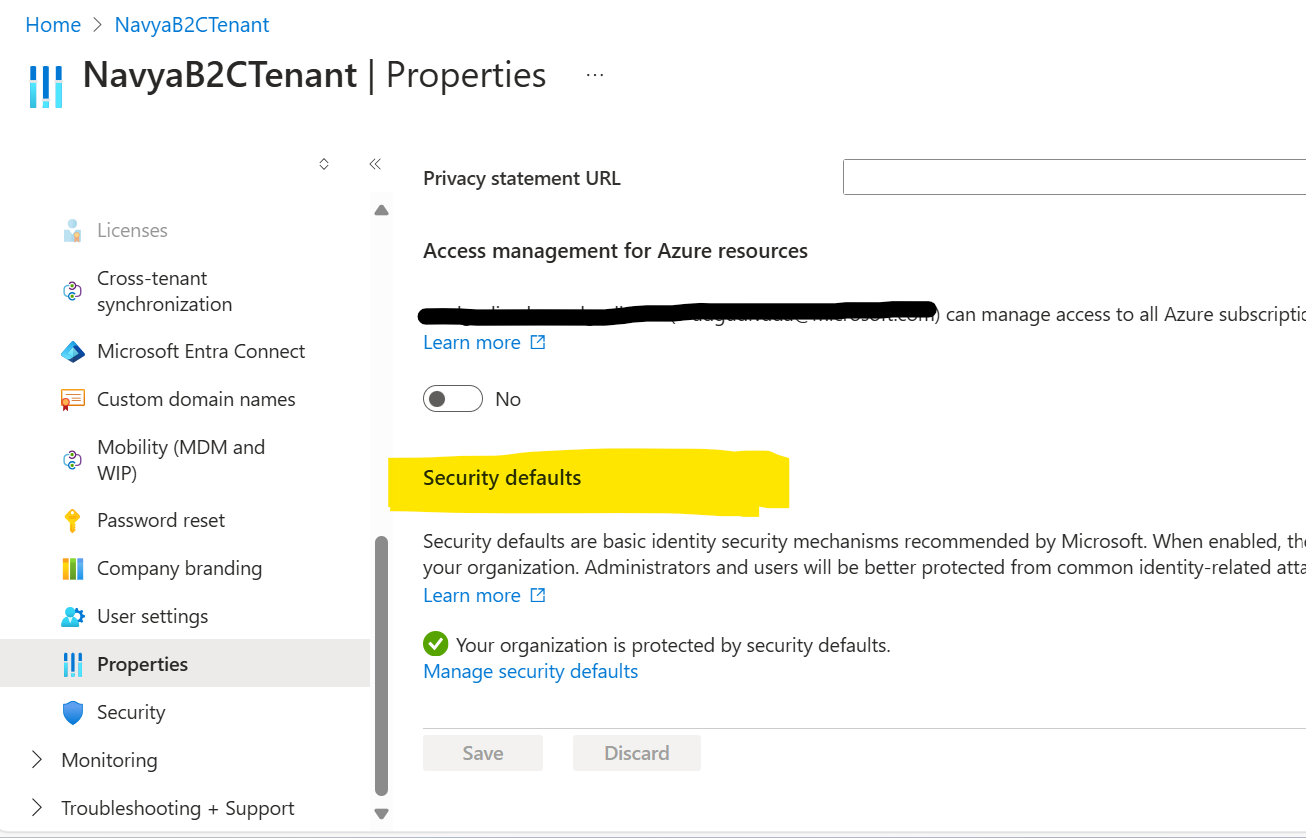This screenshot has width=1306, height=838.
Task: Click the Discard button
Action: 637,753
